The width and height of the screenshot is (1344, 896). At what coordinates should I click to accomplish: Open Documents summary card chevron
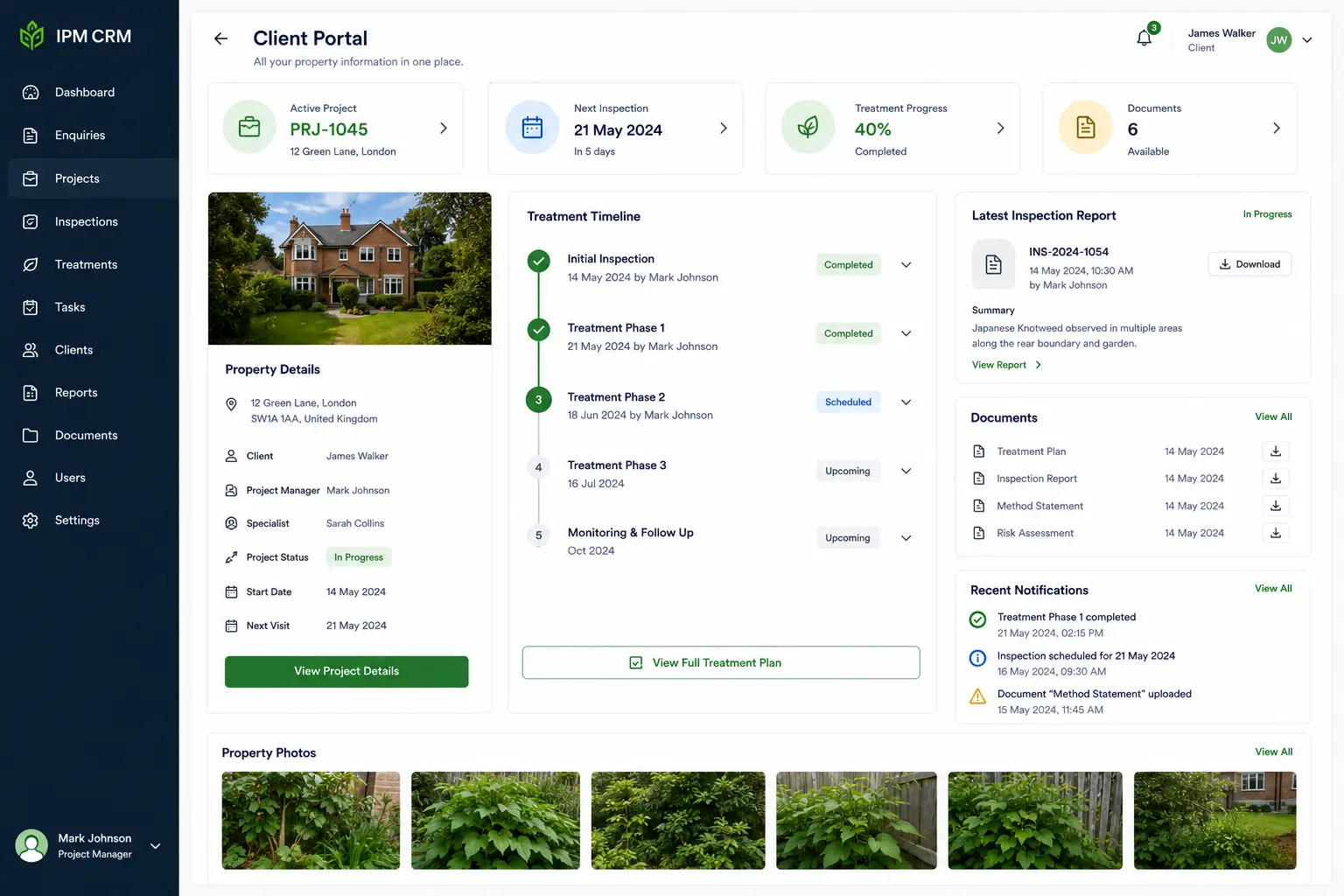pos(1277,128)
